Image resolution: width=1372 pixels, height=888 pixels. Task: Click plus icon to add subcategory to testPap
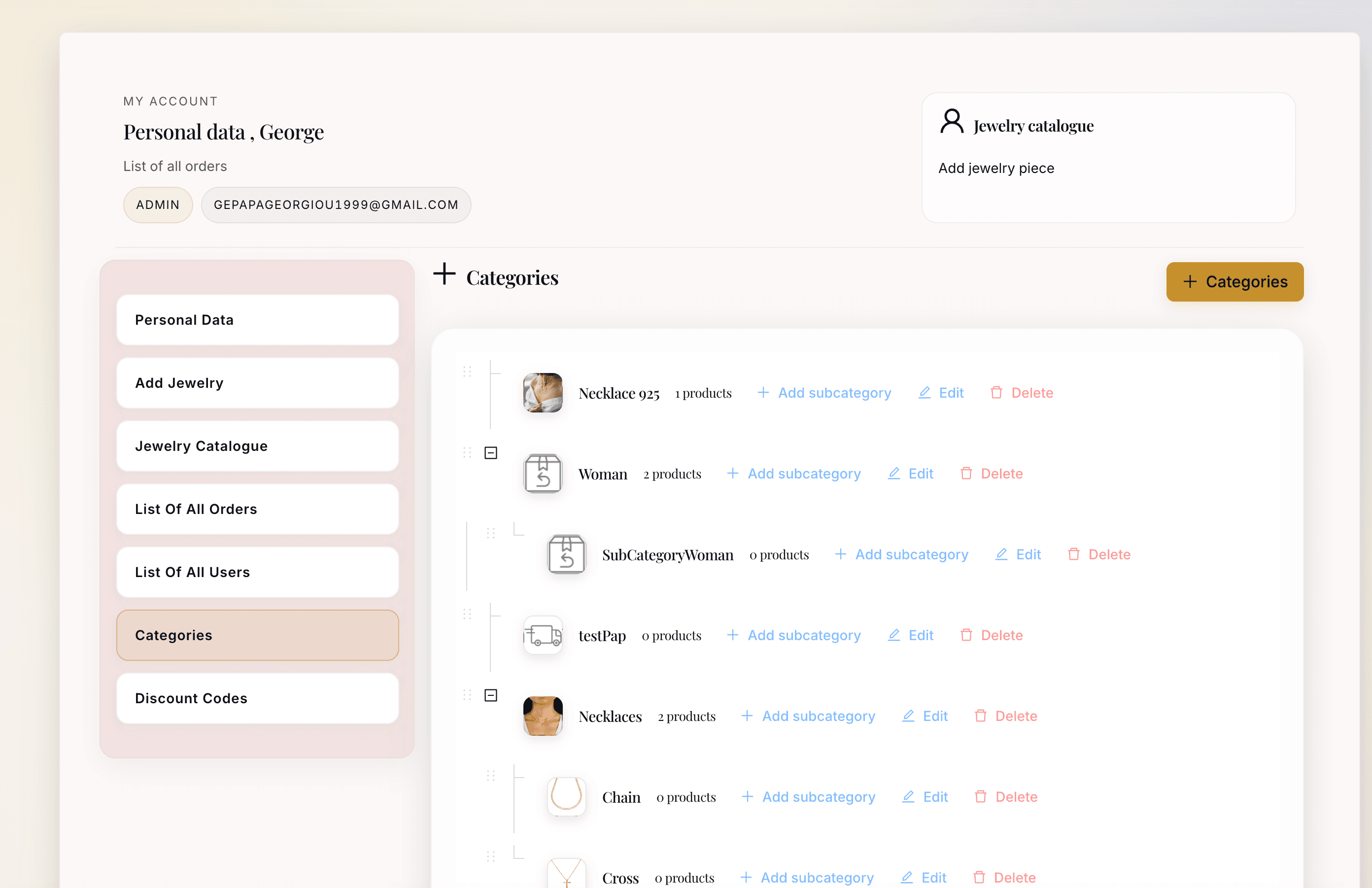point(732,635)
